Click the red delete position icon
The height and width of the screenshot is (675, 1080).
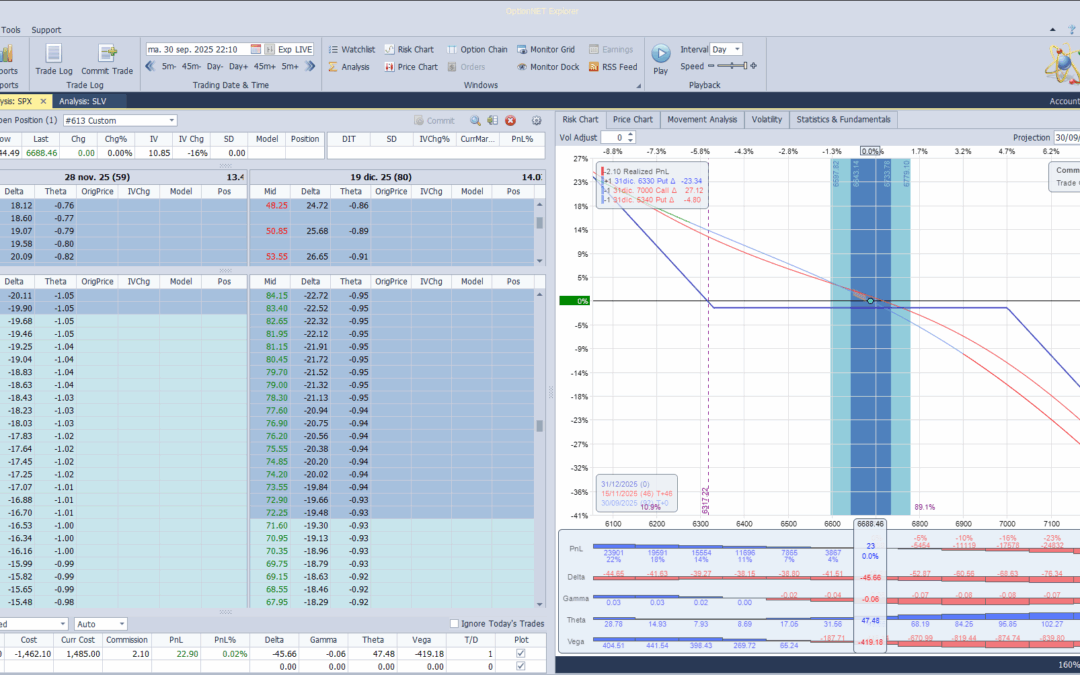[x=510, y=120]
